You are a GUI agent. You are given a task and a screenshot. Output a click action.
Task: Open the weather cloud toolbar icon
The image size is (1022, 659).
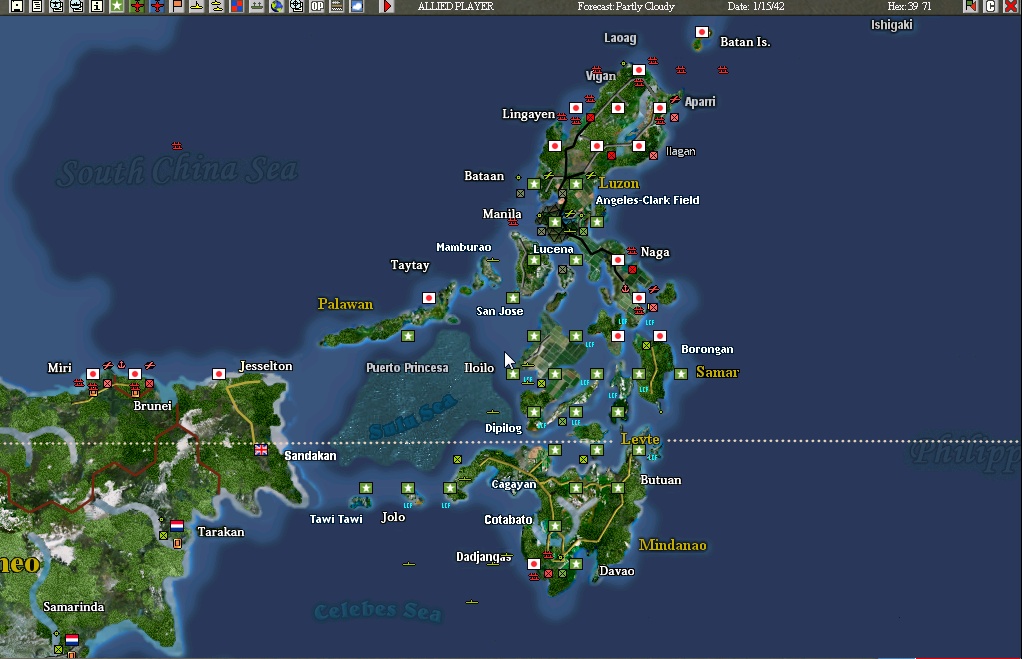click(x=357, y=6)
